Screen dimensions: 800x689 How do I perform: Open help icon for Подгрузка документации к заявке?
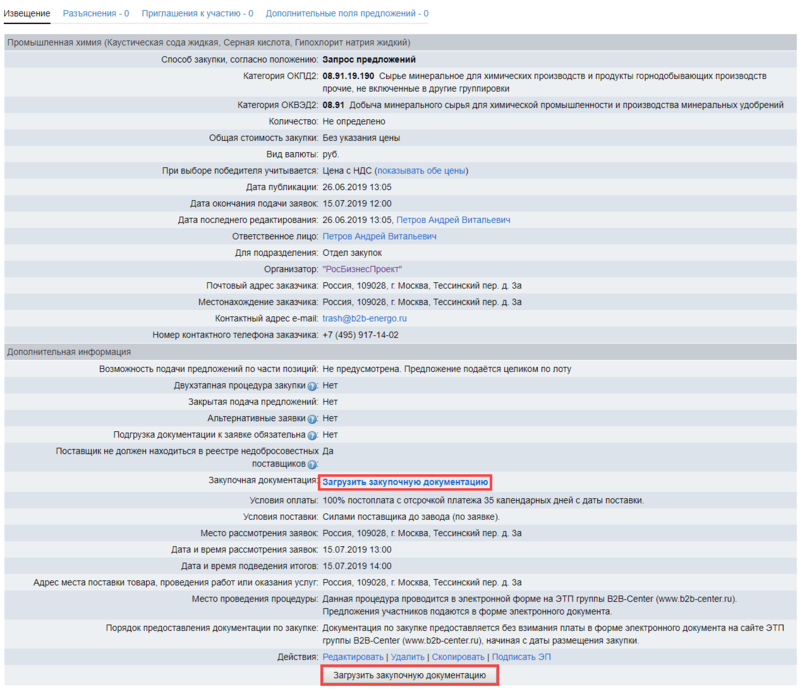[x=312, y=435]
